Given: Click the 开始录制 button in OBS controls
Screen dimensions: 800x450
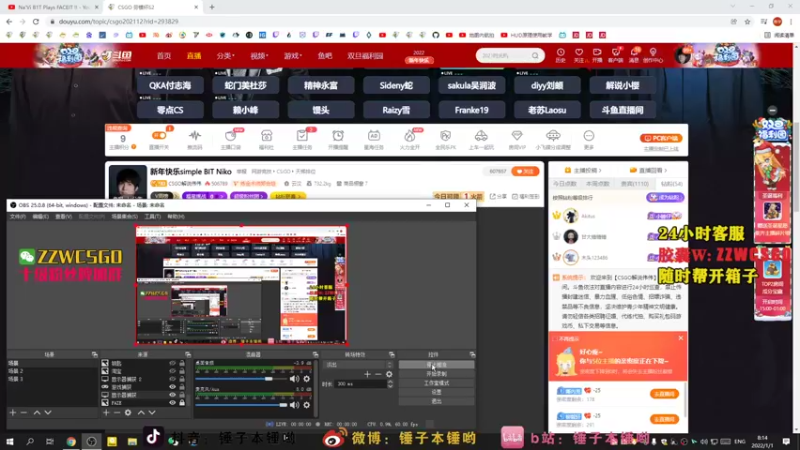Looking at the screenshot, I should (436, 374).
